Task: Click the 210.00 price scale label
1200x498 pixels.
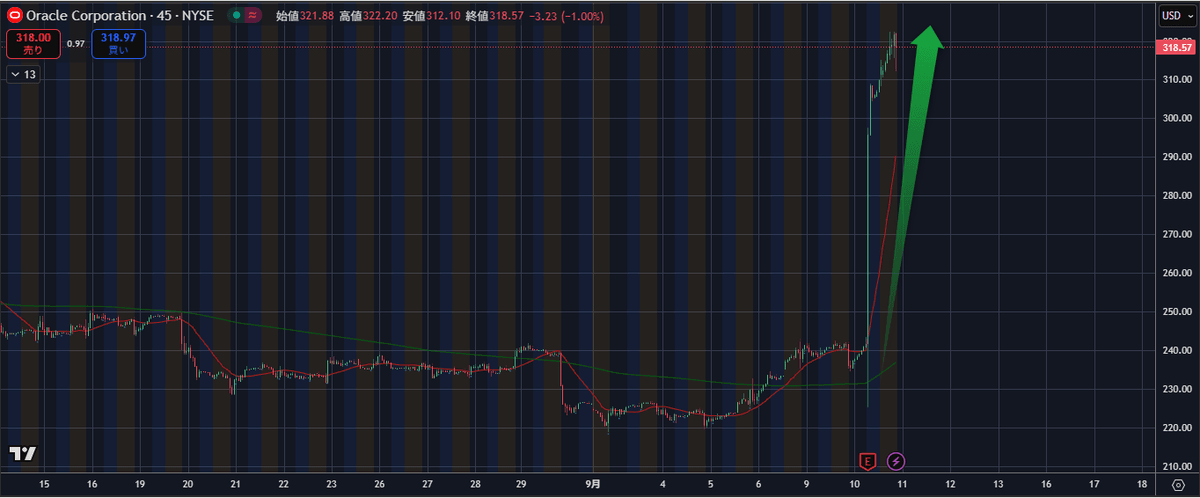Action: (1175, 467)
